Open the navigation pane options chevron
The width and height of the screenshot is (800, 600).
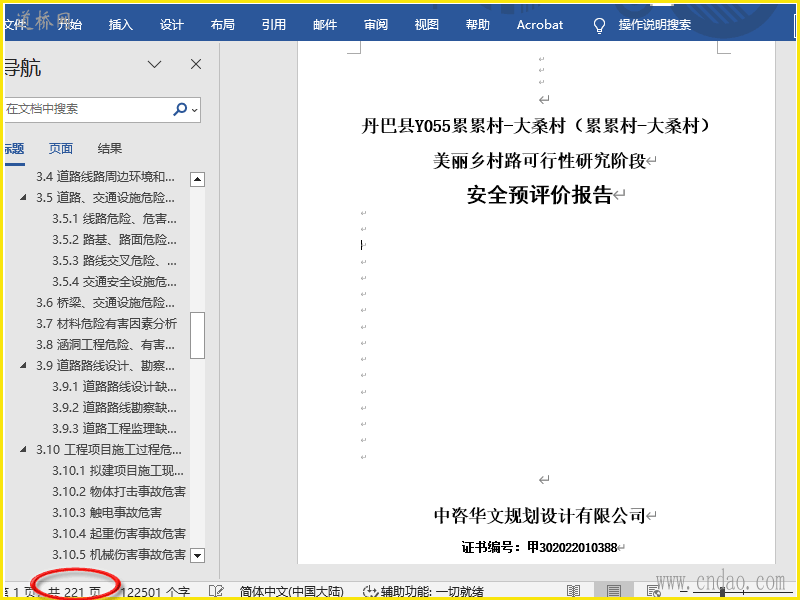point(155,64)
